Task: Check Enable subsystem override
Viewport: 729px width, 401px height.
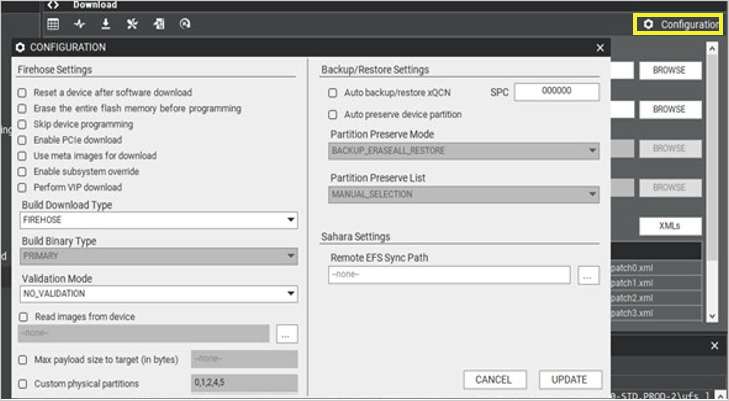Action: [x=22, y=172]
